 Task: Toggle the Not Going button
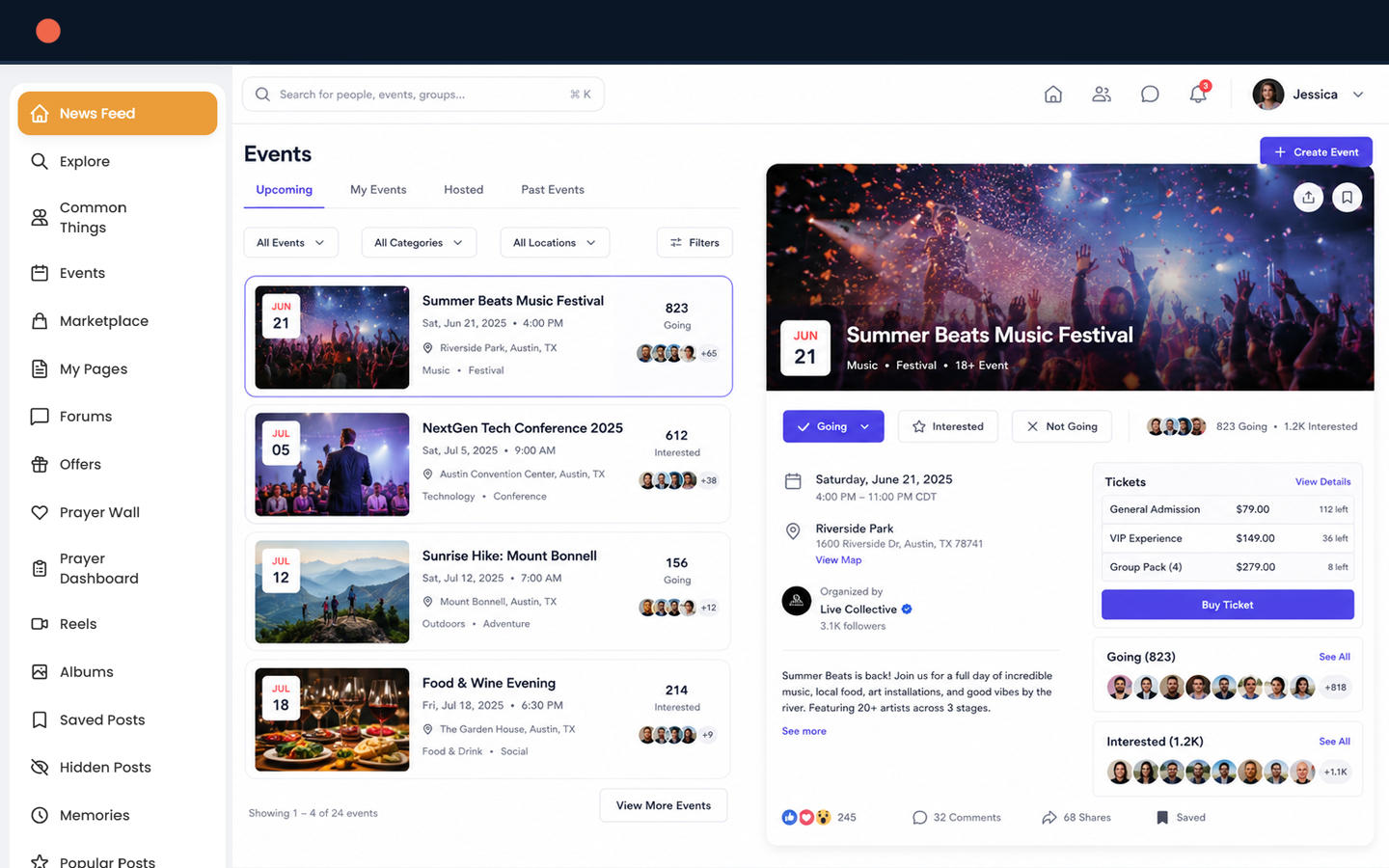[x=1061, y=426]
